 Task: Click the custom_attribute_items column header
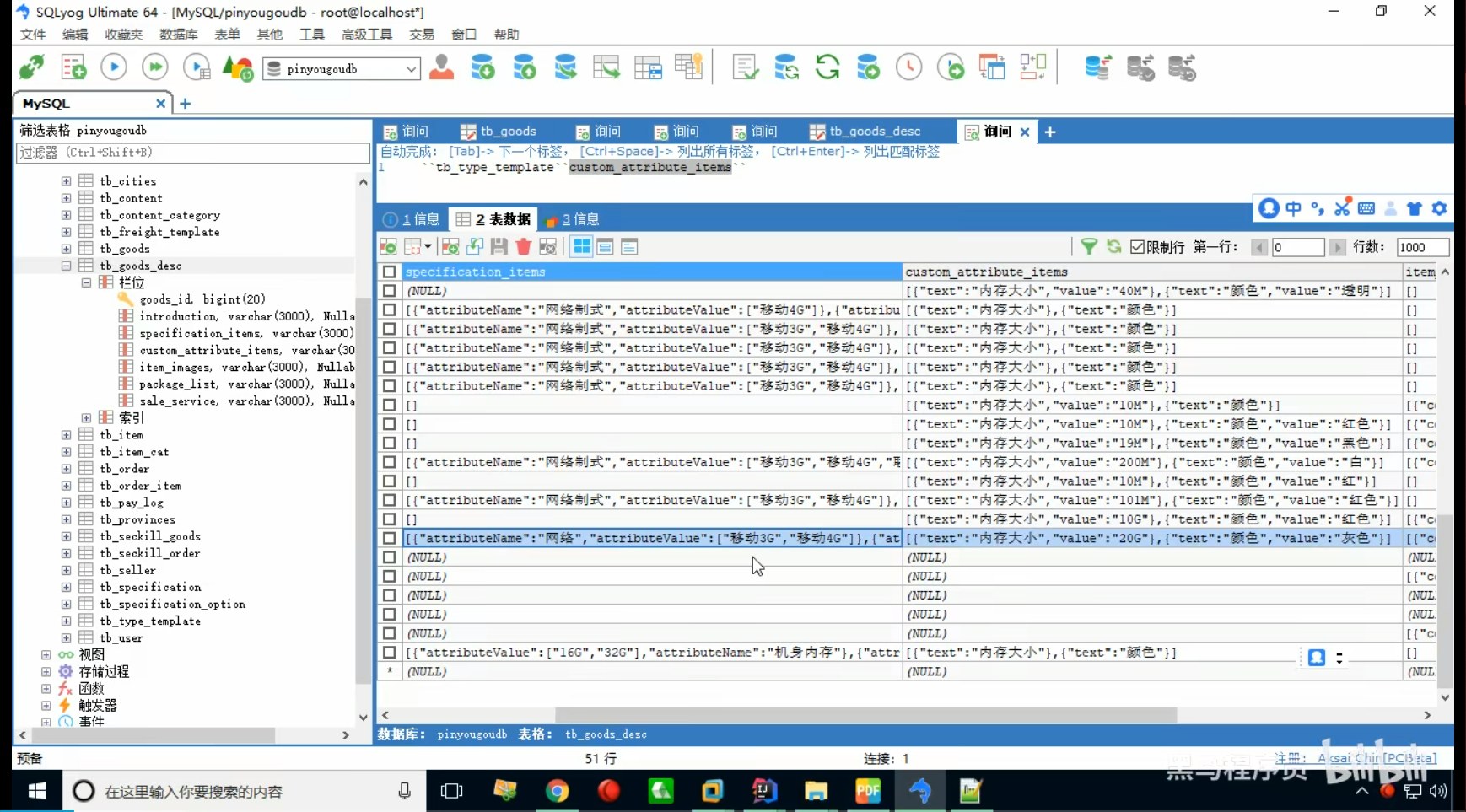1152,272
